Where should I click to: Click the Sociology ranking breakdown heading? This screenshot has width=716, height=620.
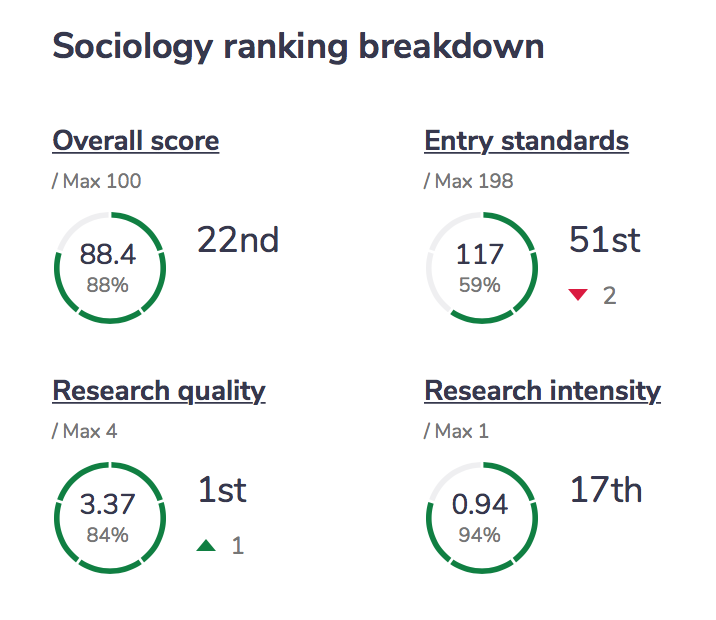point(298,47)
